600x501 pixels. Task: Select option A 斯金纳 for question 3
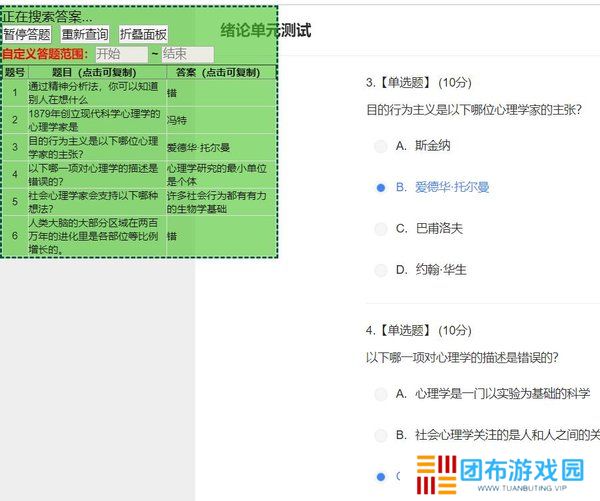(x=381, y=146)
